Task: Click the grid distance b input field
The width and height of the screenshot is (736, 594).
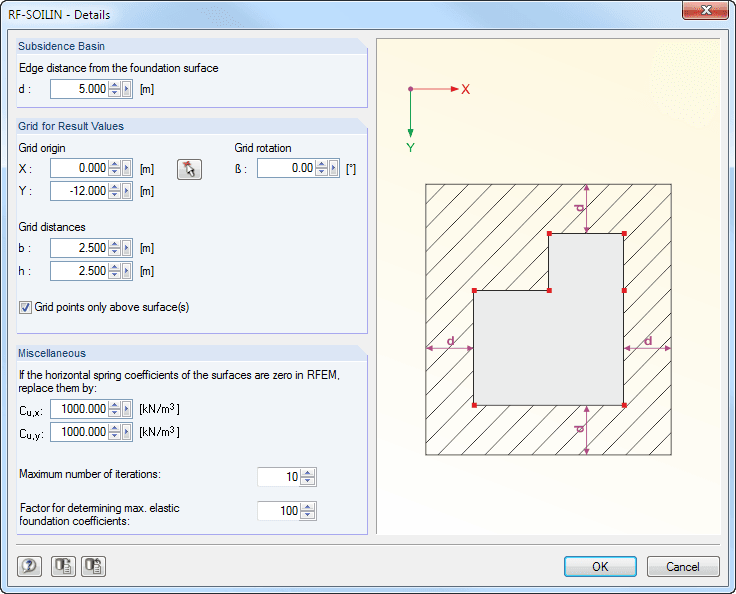Action: pos(79,248)
